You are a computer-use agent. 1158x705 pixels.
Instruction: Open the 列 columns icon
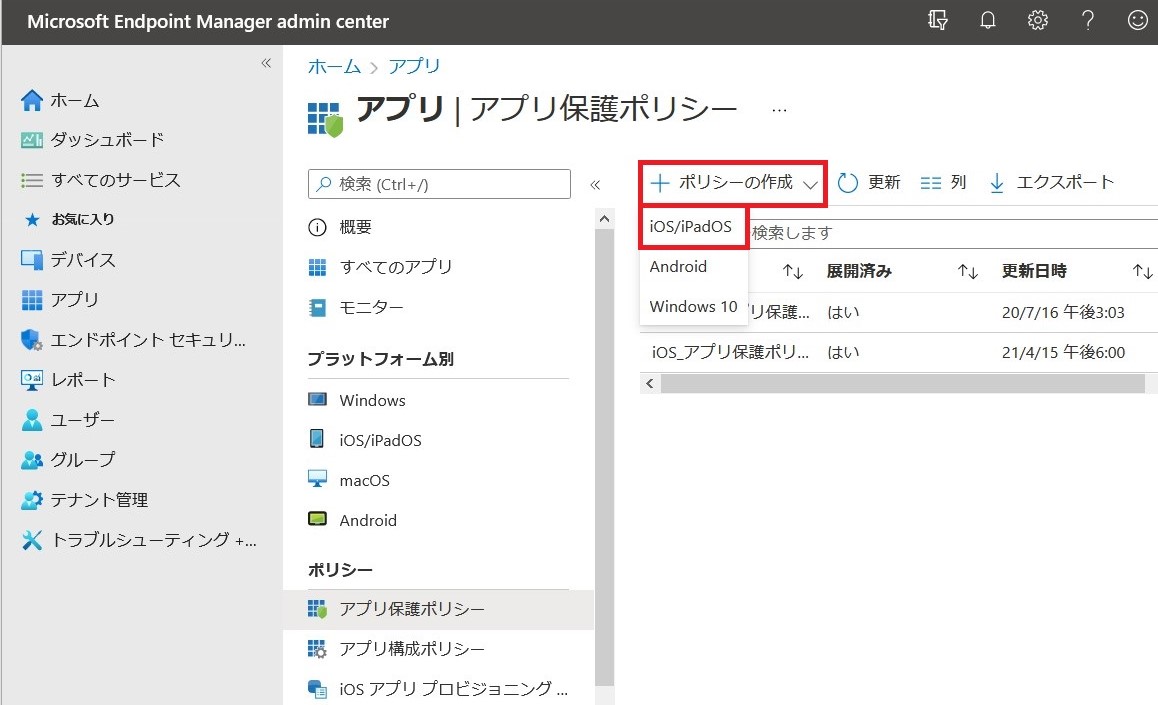[x=930, y=183]
